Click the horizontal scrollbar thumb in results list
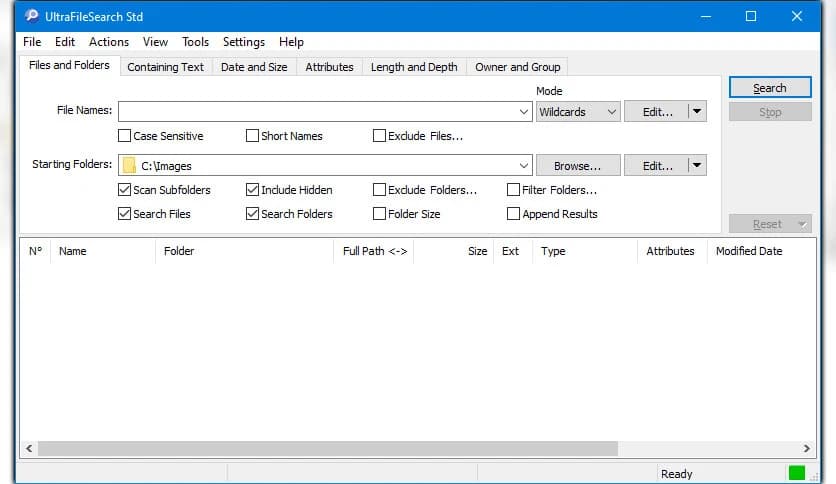Screen dimensions: 836x484 (328, 449)
